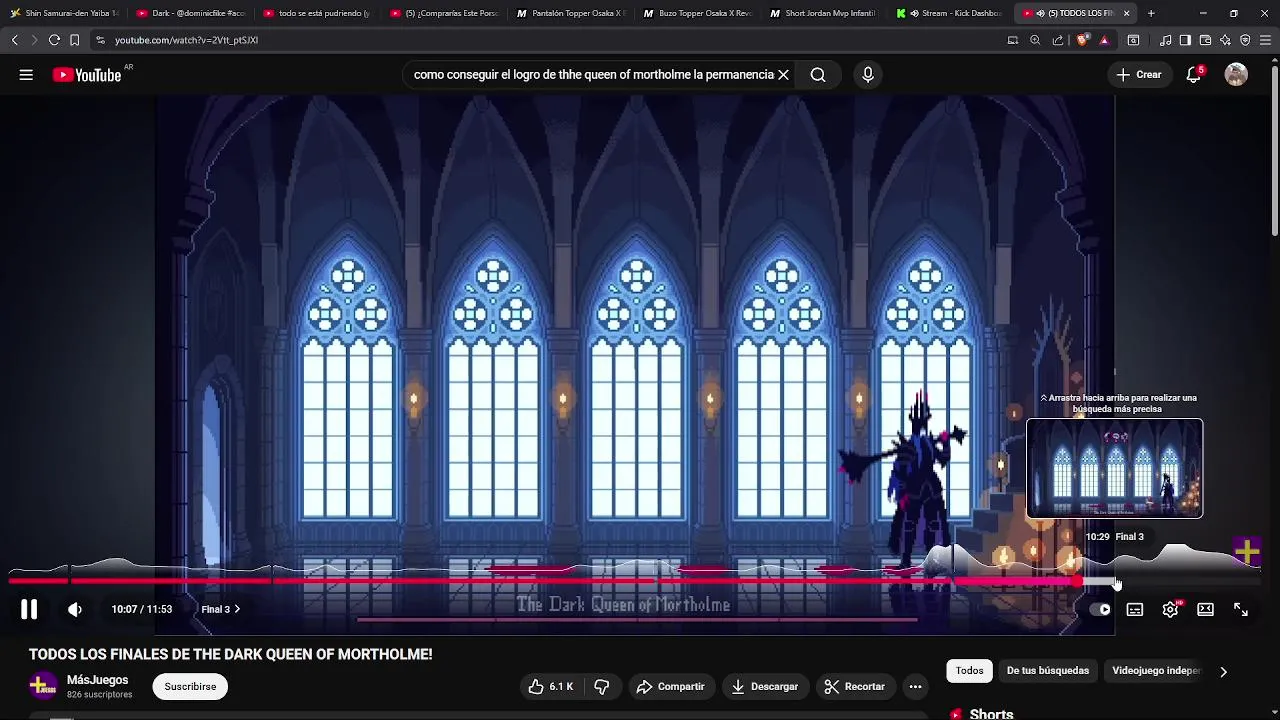The image size is (1280, 720).
Task: Open the VPN shield icon
Action: pos(1245,40)
